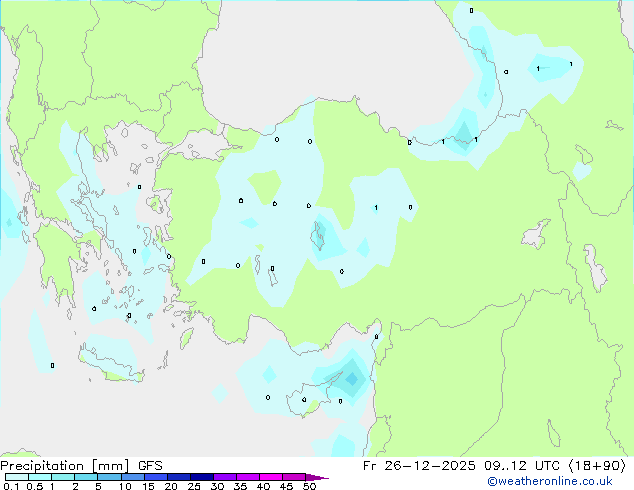This screenshot has width=634, height=490.
Task: Click the 0.5–1 mm legend color swatch
Action: pos(40,477)
